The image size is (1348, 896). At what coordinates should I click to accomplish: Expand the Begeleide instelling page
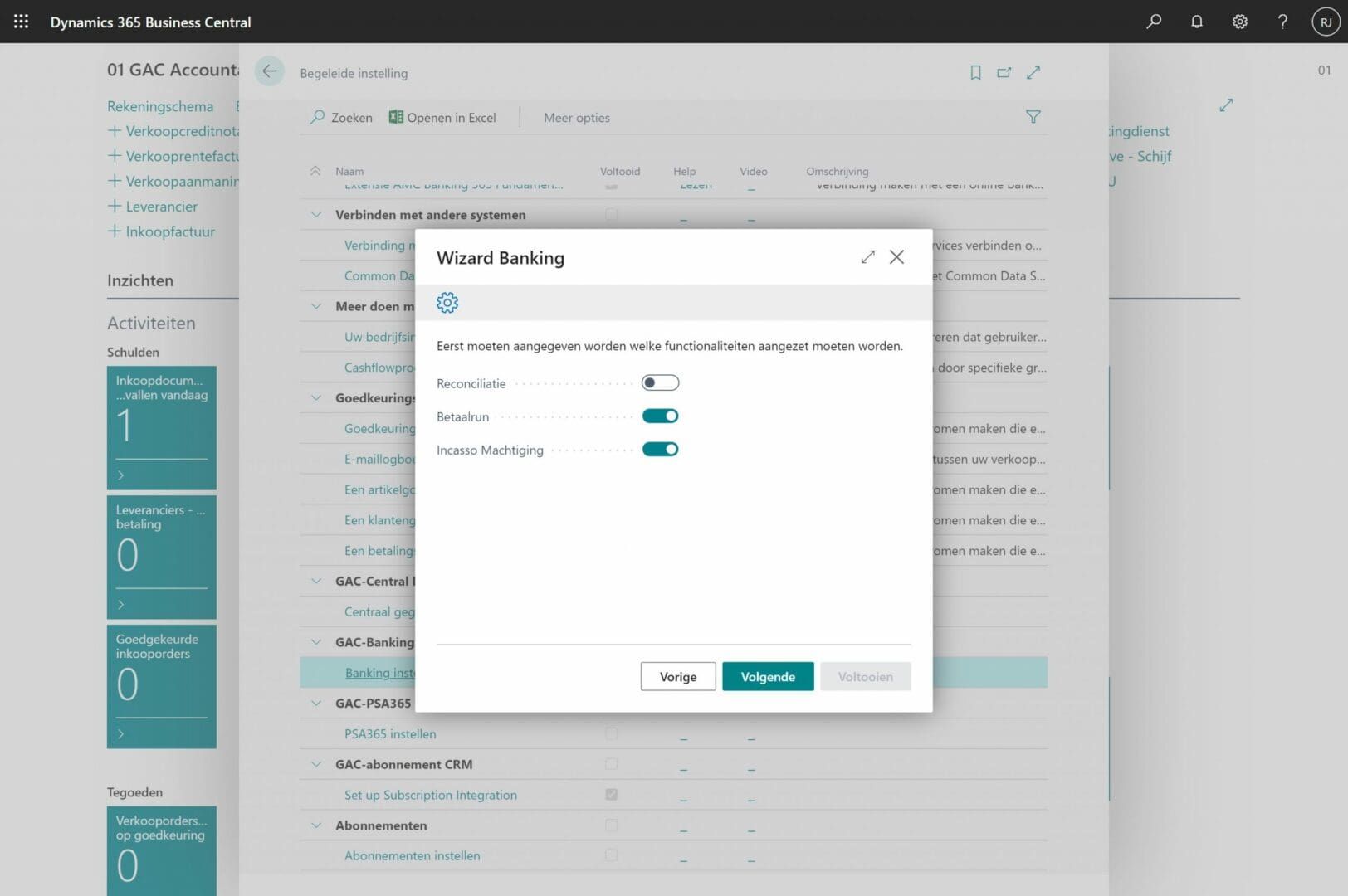tap(1033, 73)
